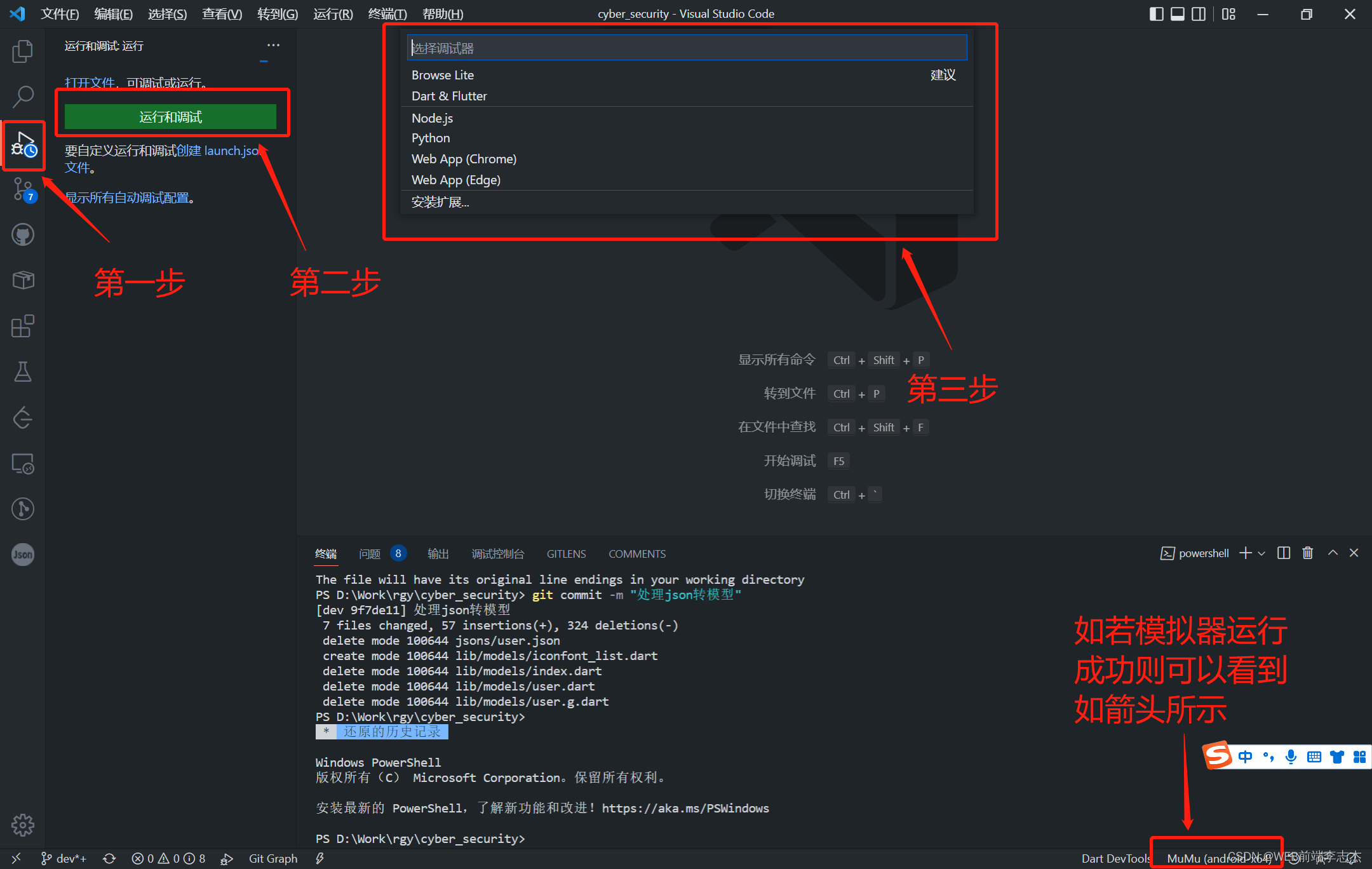Open the https://aka.ms/PSWindows terminal link
1372x869 pixels.
pyautogui.click(x=685, y=808)
